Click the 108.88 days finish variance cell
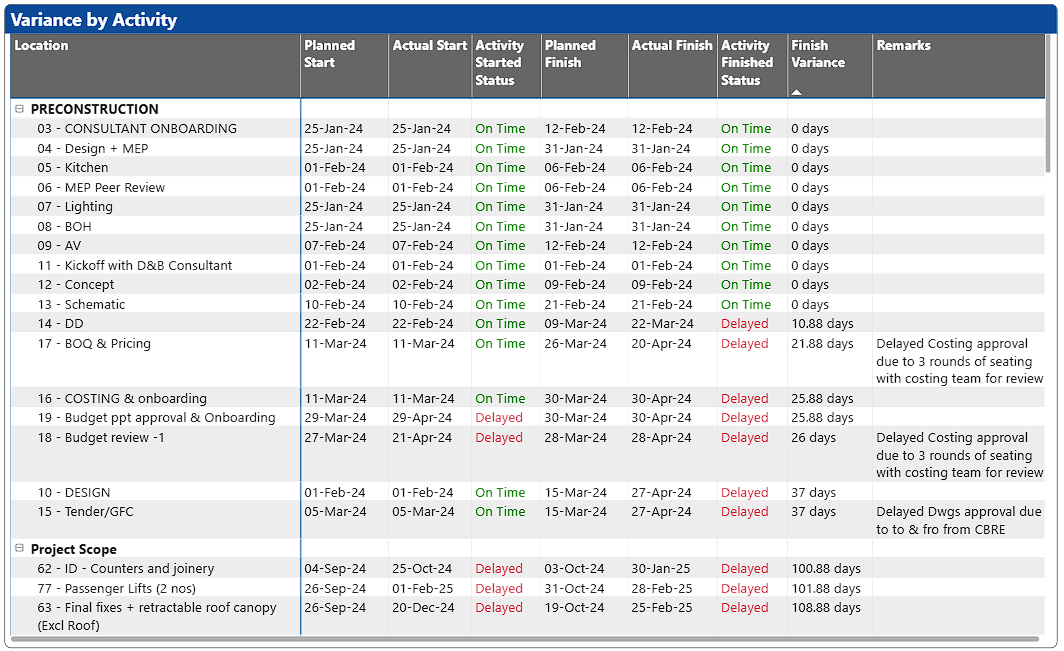Screen dimensions: 1064x651 825,608
